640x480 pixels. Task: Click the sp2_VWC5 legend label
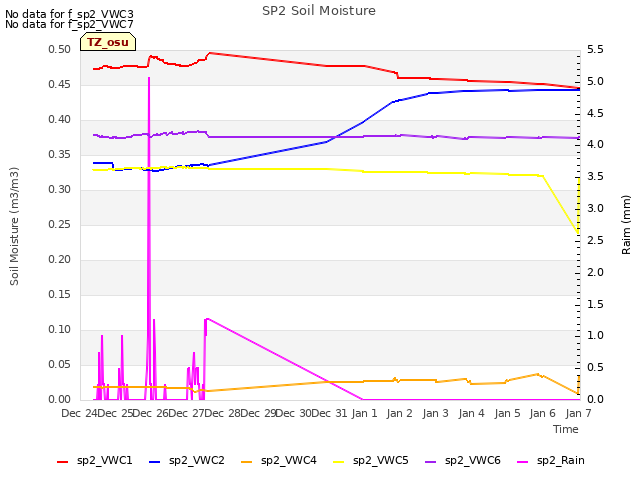click(380, 460)
